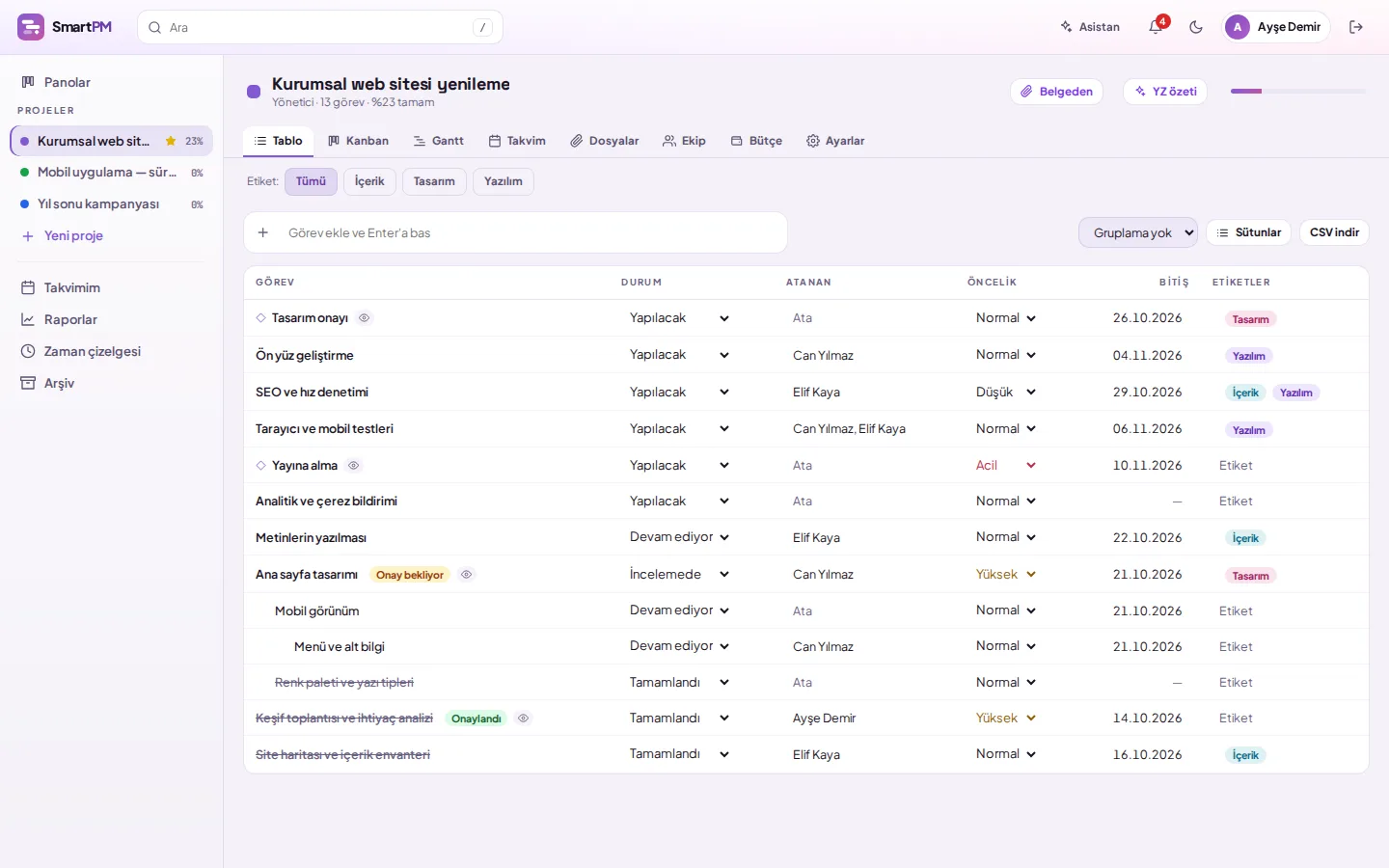1389x868 pixels.
Task: Click the Onay bekliyor badge
Action: 410,575
